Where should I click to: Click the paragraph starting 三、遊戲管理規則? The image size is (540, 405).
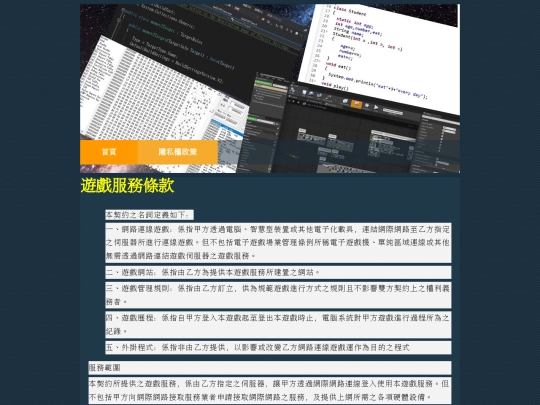click(278, 295)
